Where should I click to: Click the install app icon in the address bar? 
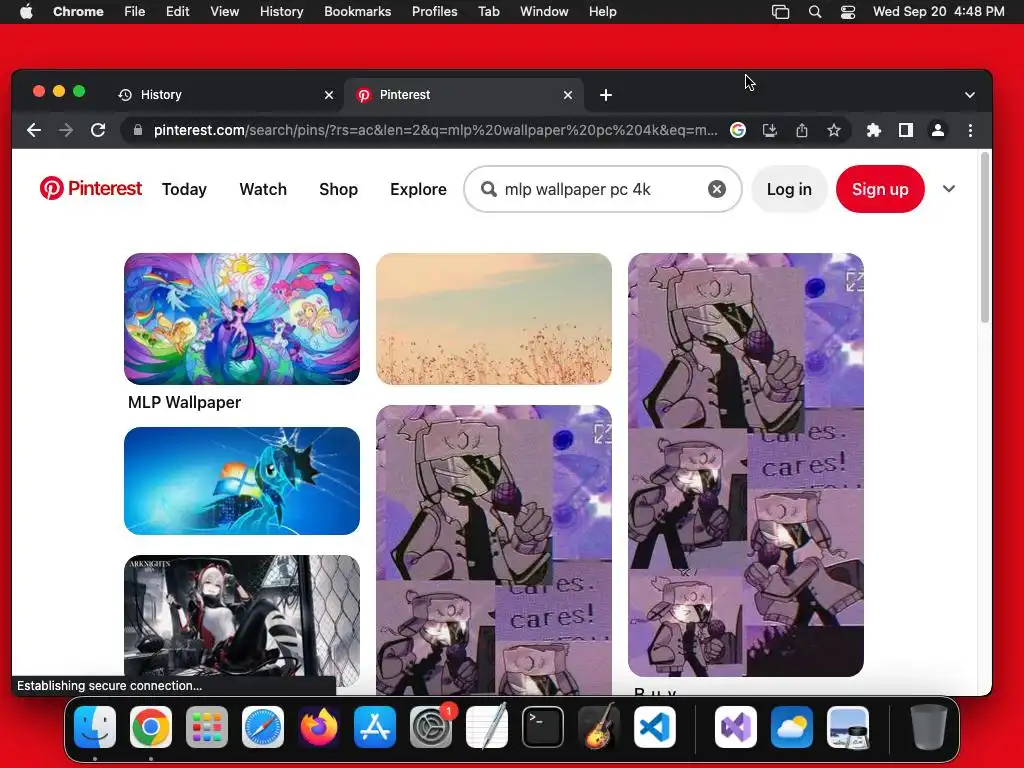(x=770, y=130)
